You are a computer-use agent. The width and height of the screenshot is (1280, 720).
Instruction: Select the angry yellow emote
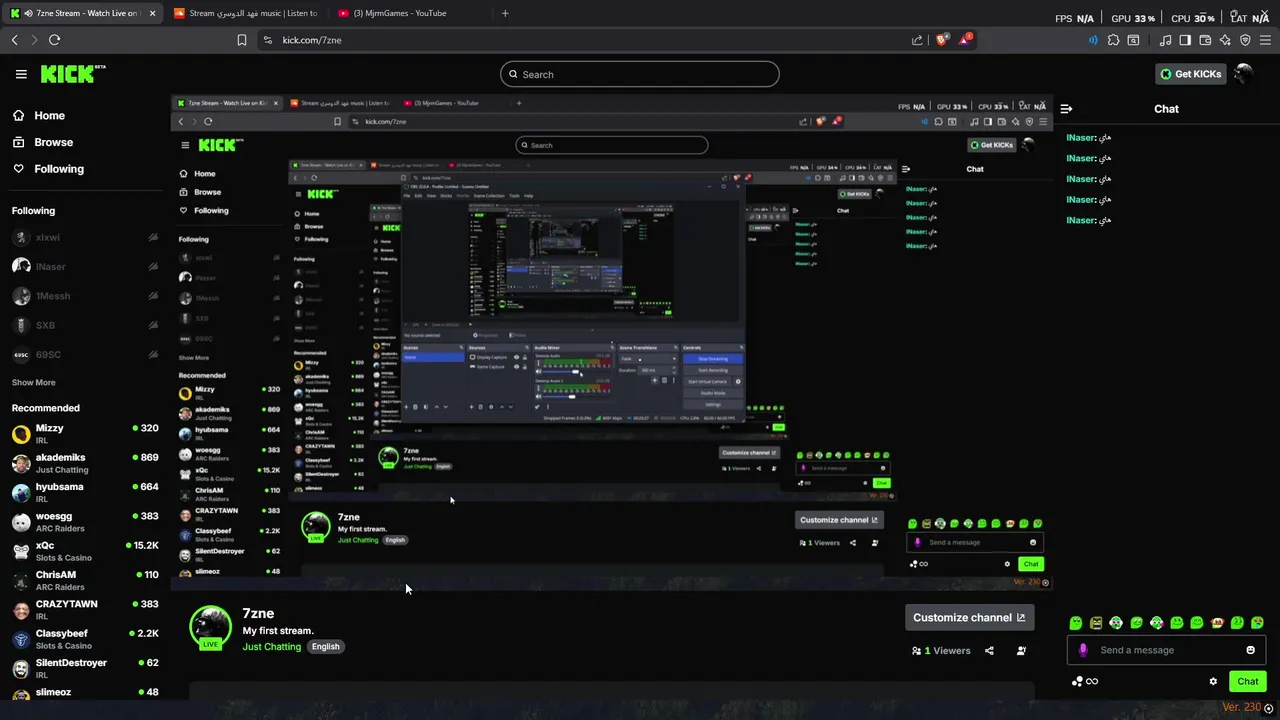tap(1096, 623)
